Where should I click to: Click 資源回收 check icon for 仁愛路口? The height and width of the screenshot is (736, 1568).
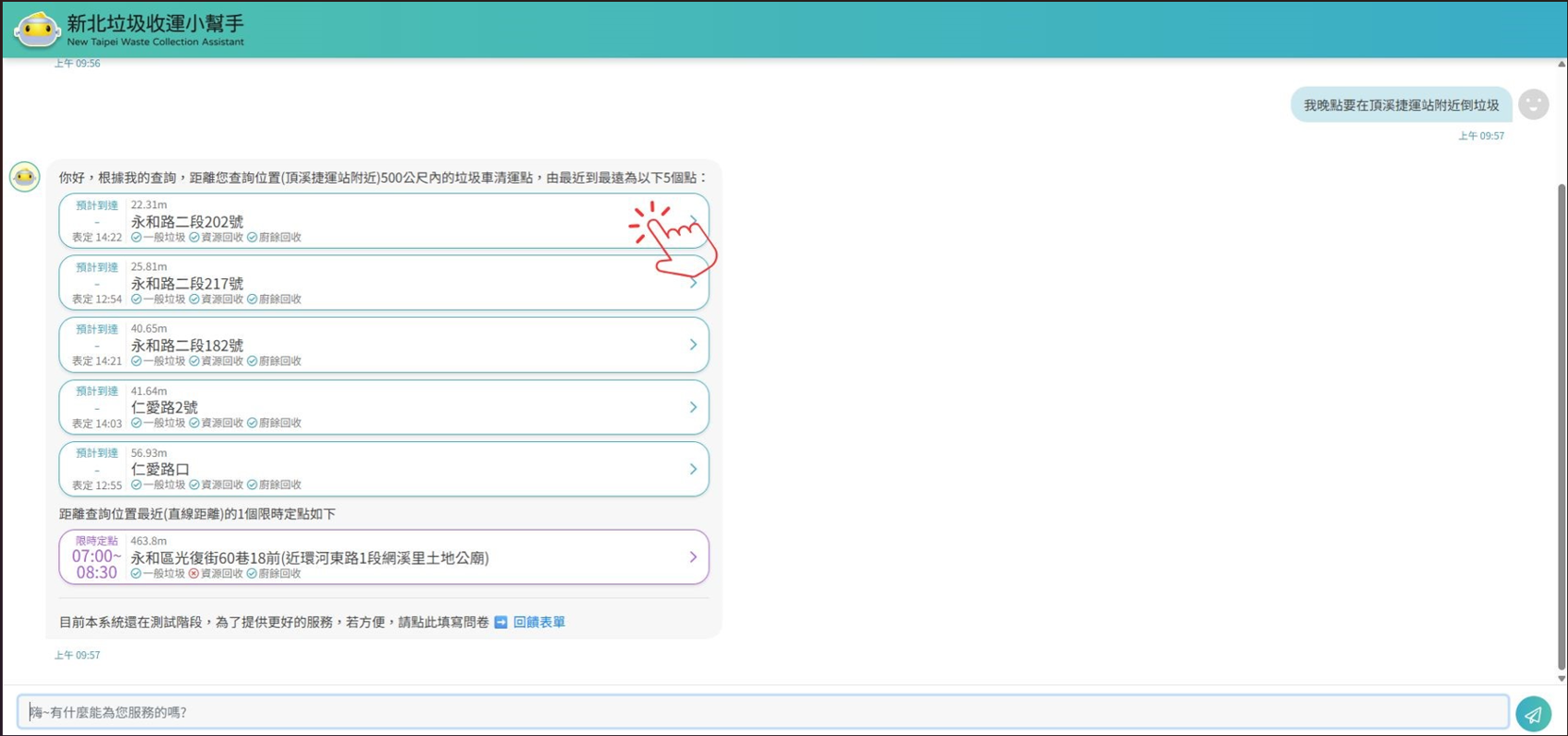pos(194,485)
